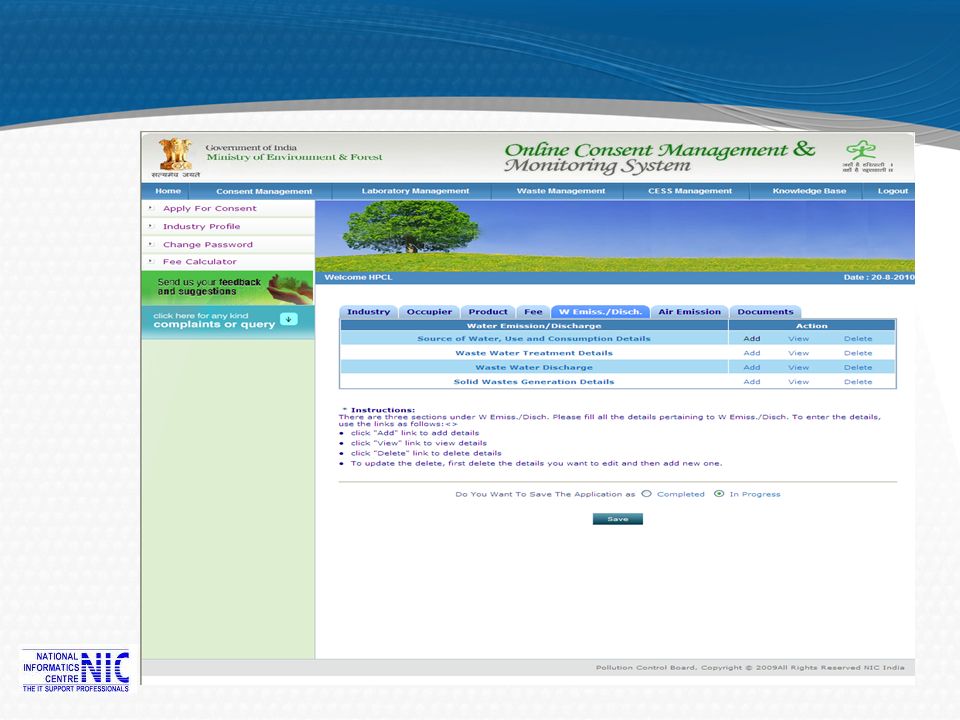Click View for Solid Wastes Generation Details
Screen dimensions: 960x720
coord(798,381)
